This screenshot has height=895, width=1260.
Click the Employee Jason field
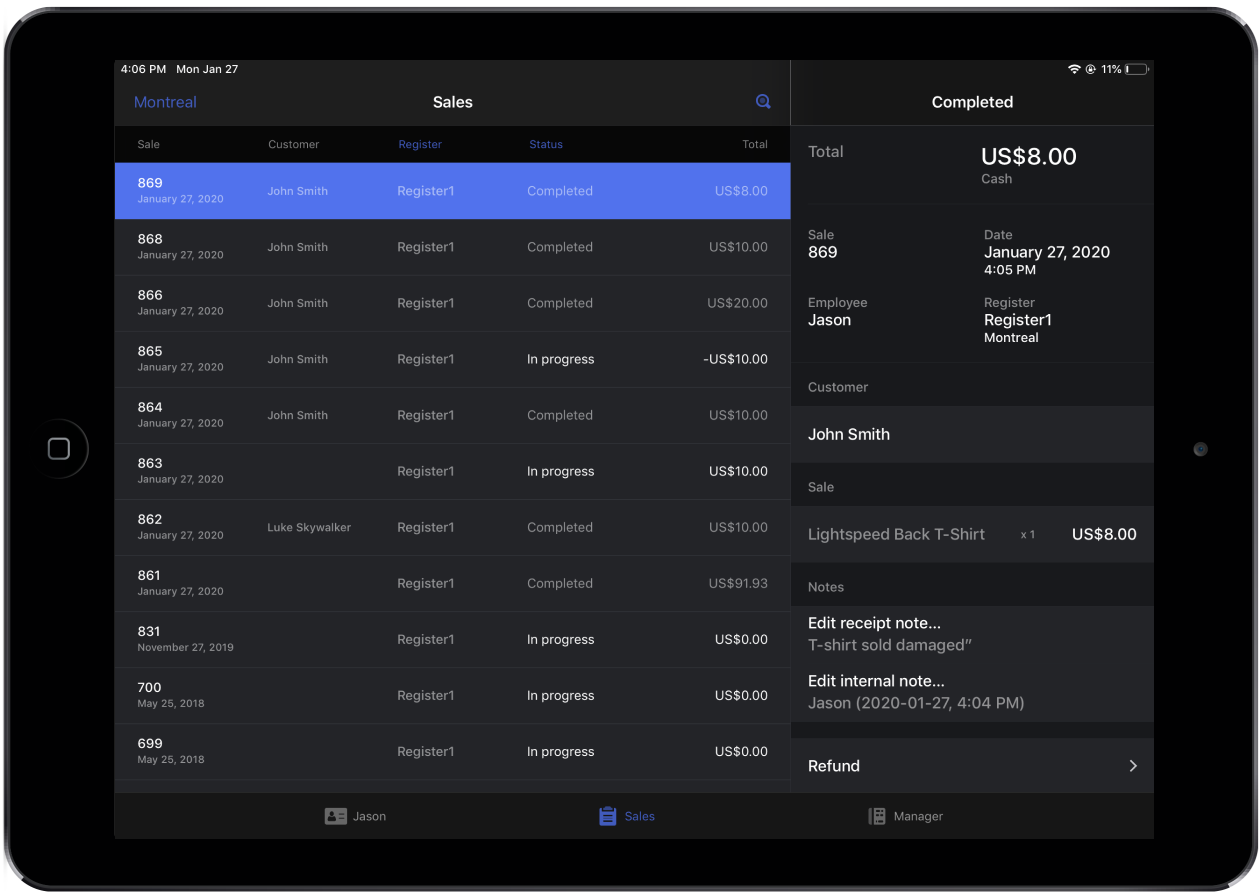[x=838, y=312]
